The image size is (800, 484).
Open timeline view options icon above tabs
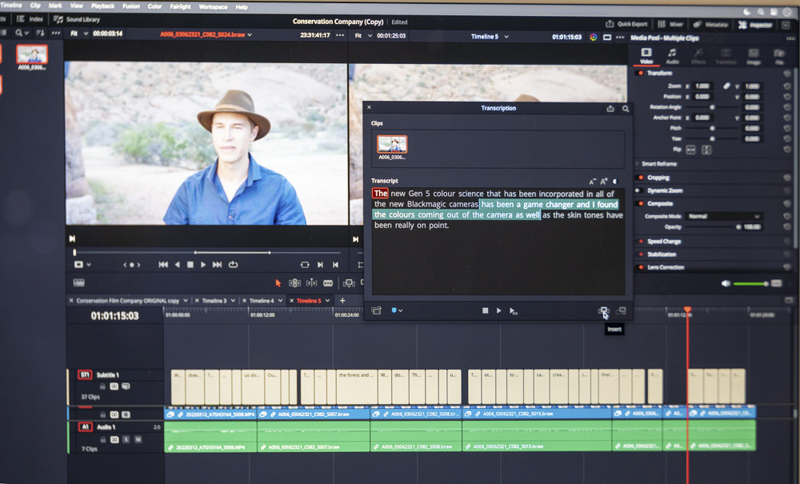pyautogui.click(x=79, y=283)
